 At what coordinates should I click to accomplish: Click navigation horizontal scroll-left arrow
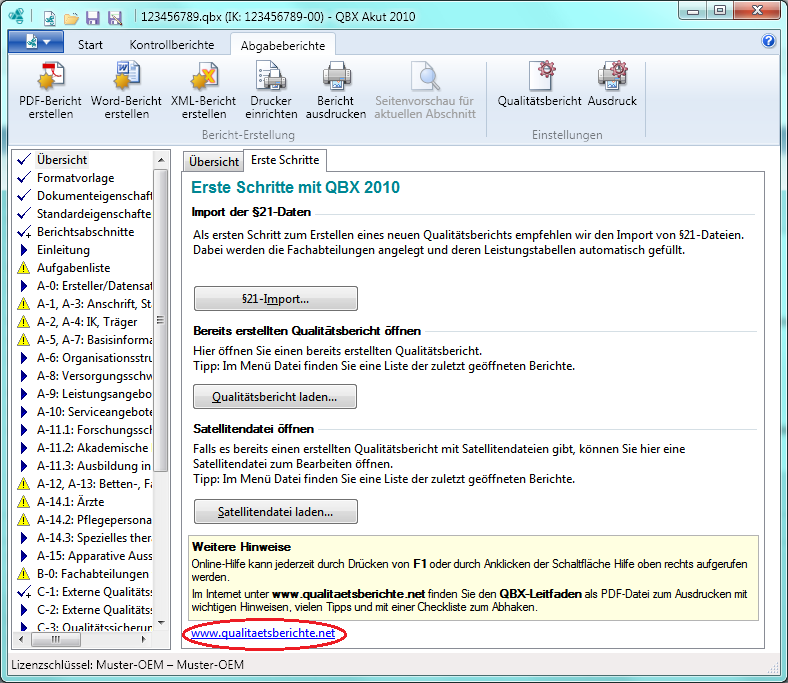pyautogui.click(x=21, y=639)
